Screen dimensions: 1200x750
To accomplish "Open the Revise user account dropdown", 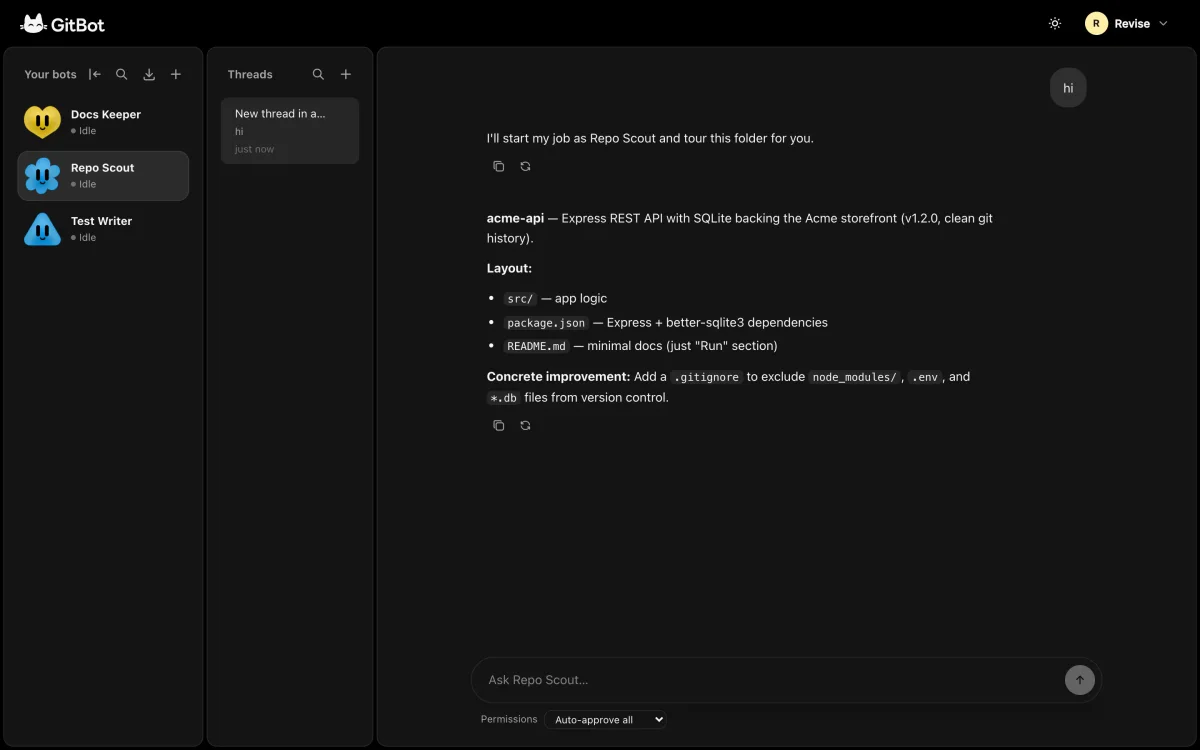I will (x=1127, y=23).
